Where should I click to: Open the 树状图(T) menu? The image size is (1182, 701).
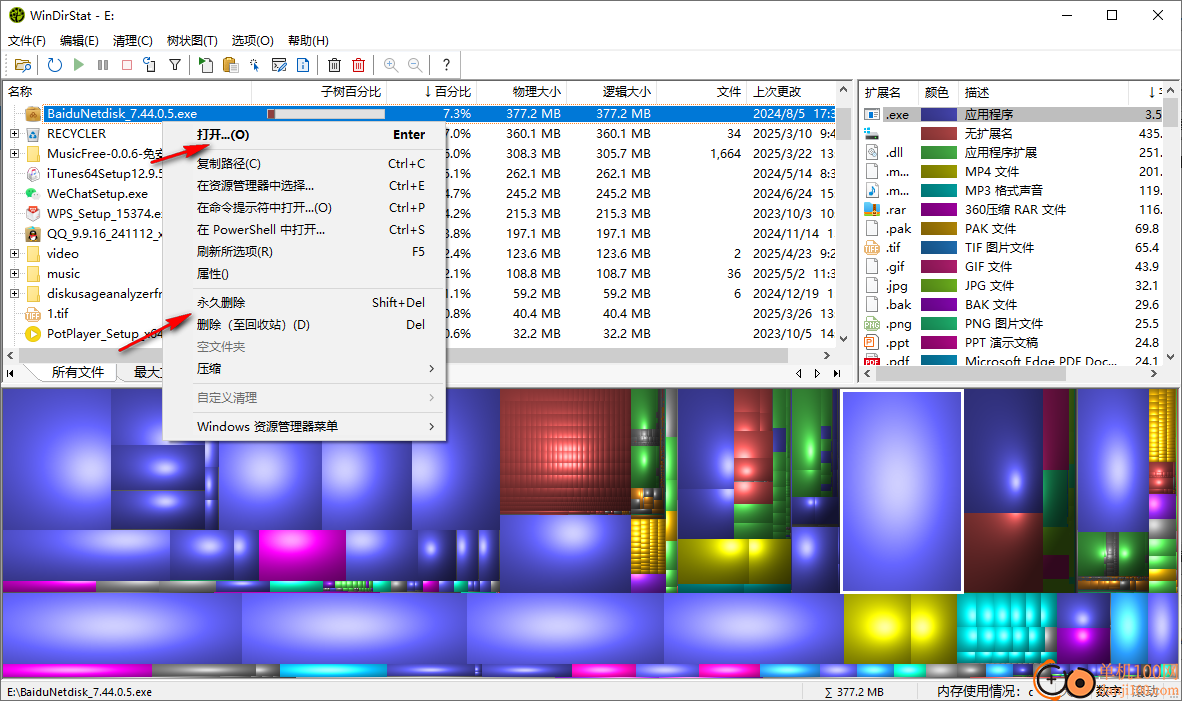click(x=192, y=41)
